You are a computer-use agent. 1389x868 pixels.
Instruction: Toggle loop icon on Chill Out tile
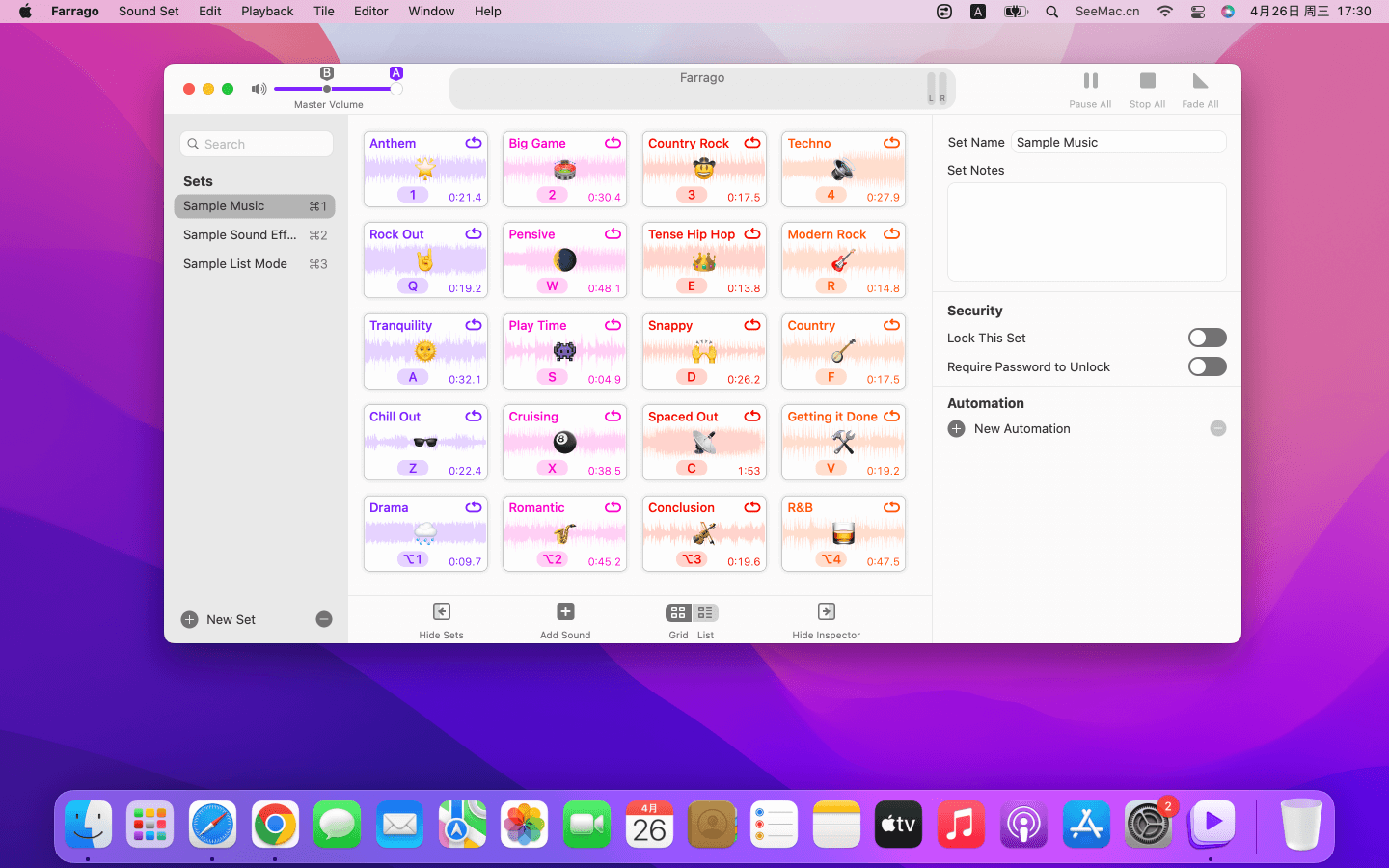click(x=474, y=417)
